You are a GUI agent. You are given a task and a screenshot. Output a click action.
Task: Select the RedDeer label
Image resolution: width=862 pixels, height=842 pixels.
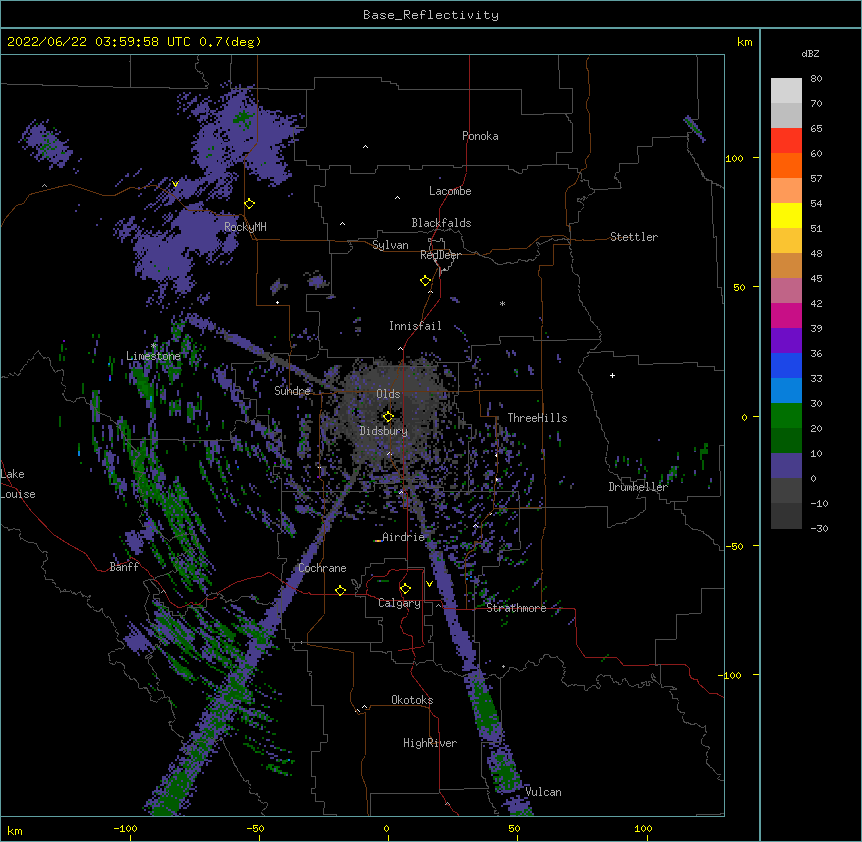[x=440, y=255]
